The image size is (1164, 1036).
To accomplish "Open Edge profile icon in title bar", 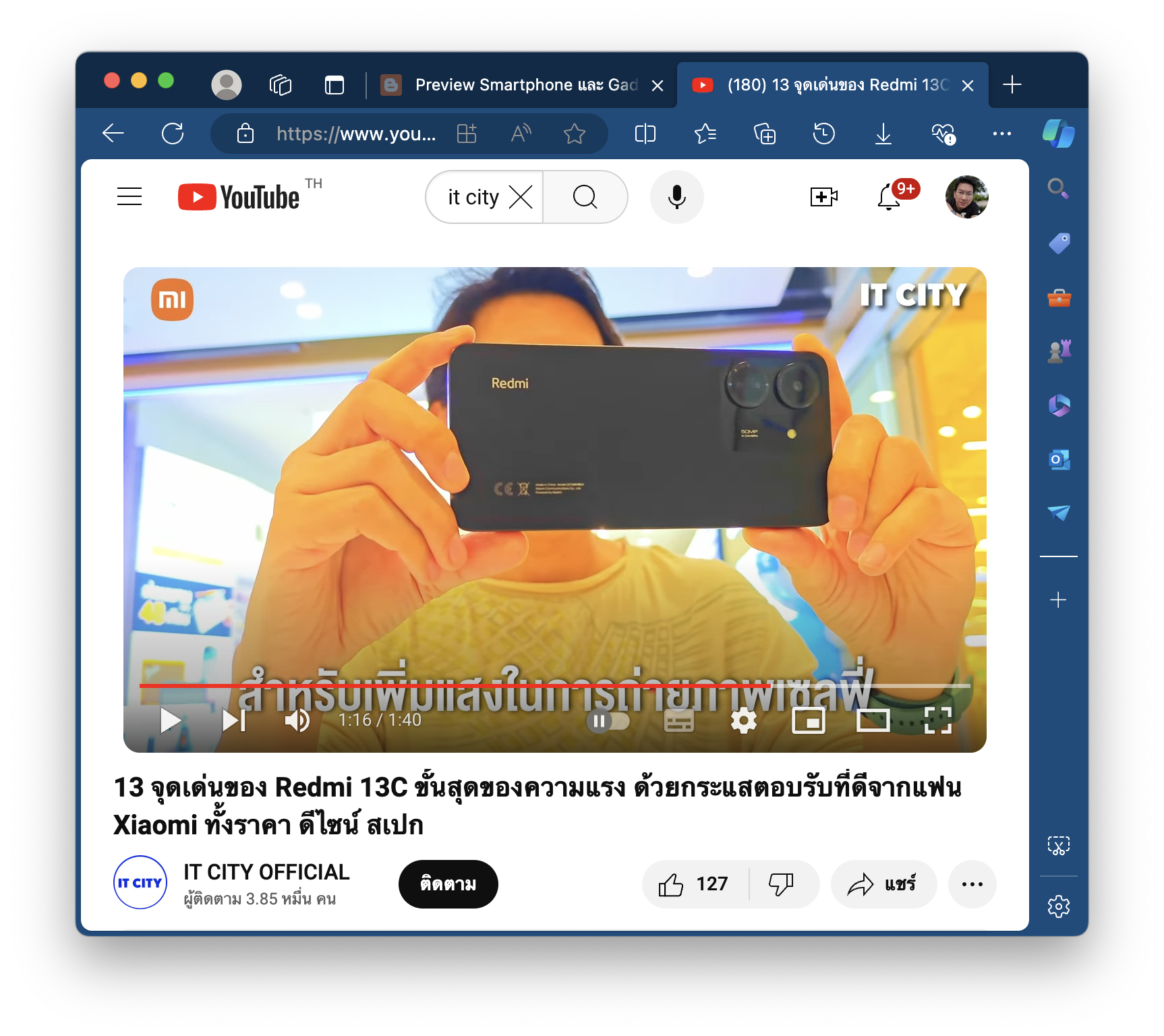I will (227, 85).
